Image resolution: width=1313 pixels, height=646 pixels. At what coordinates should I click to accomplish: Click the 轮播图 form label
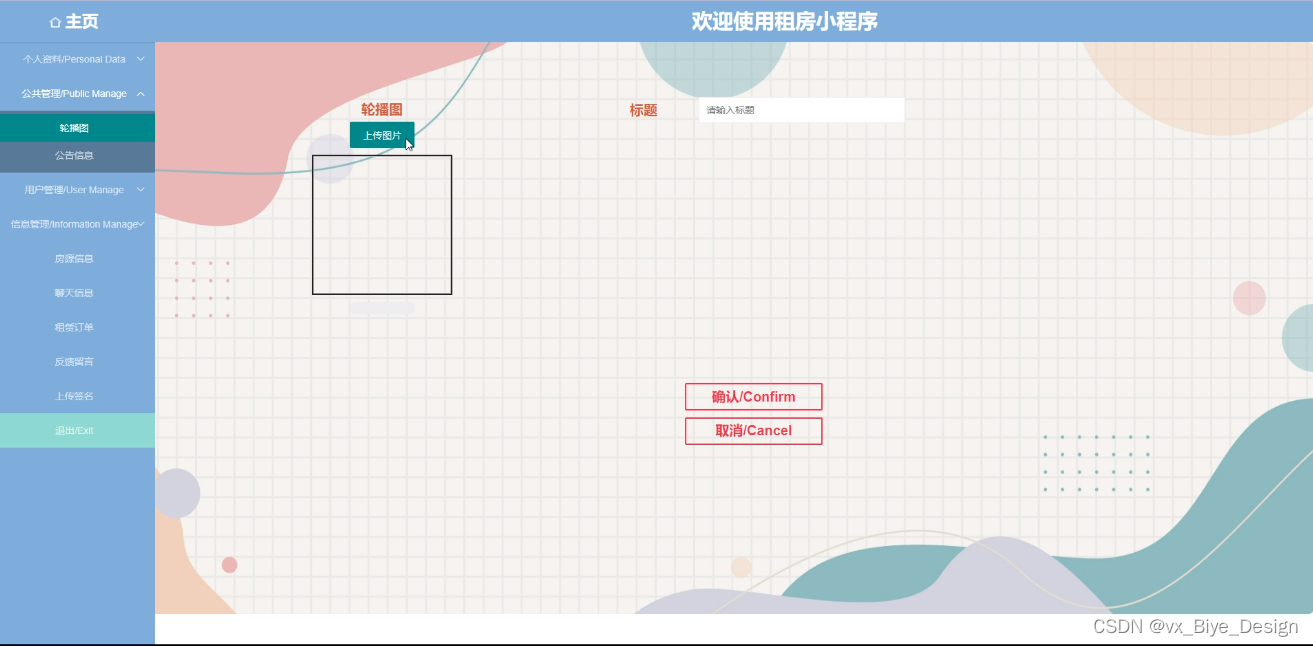[x=382, y=110]
